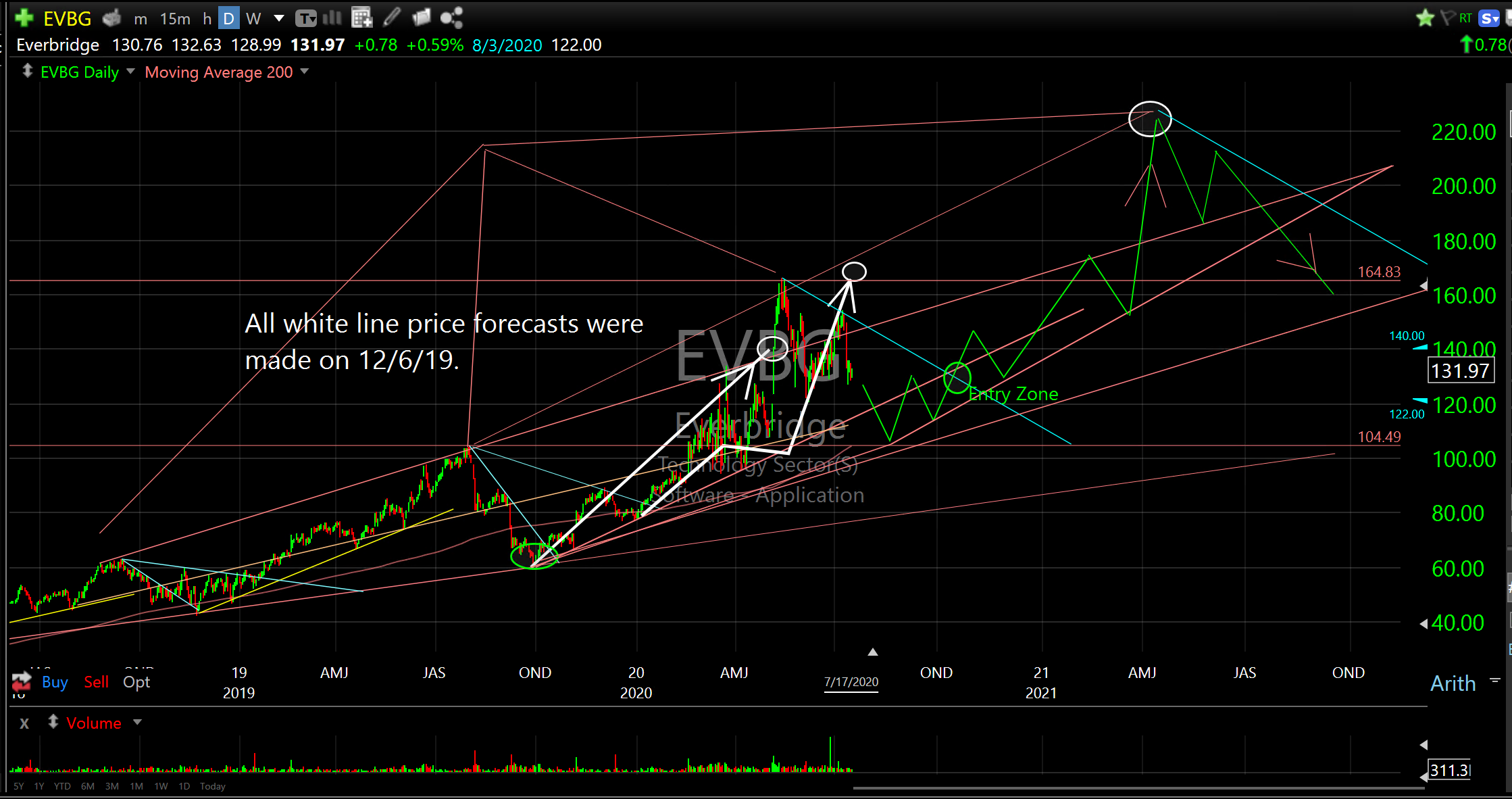Viewport: 1512px width, 799px height.
Task: Expand the timeframe dropdown arrow after W
Action: coord(278,19)
